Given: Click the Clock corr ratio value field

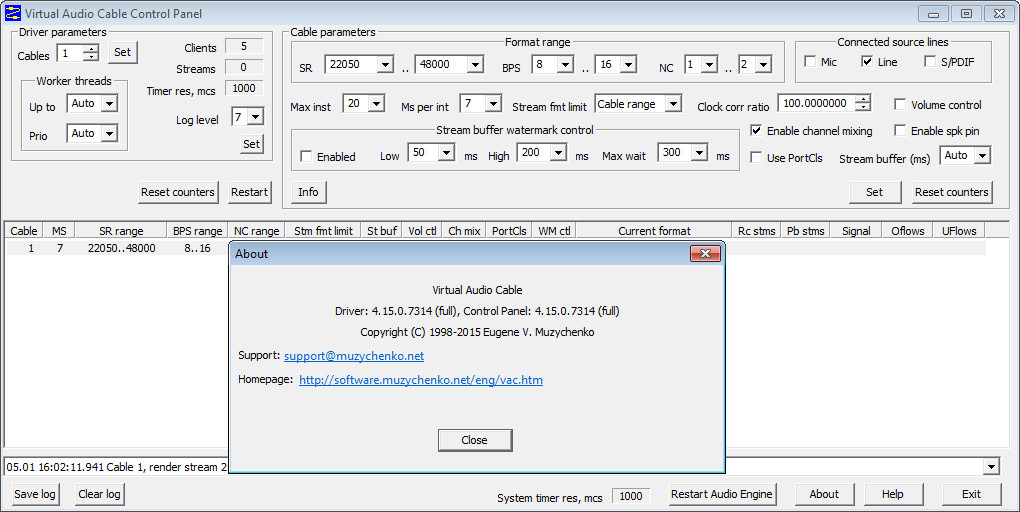Looking at the screenshot, I should [x=817, y=103].
